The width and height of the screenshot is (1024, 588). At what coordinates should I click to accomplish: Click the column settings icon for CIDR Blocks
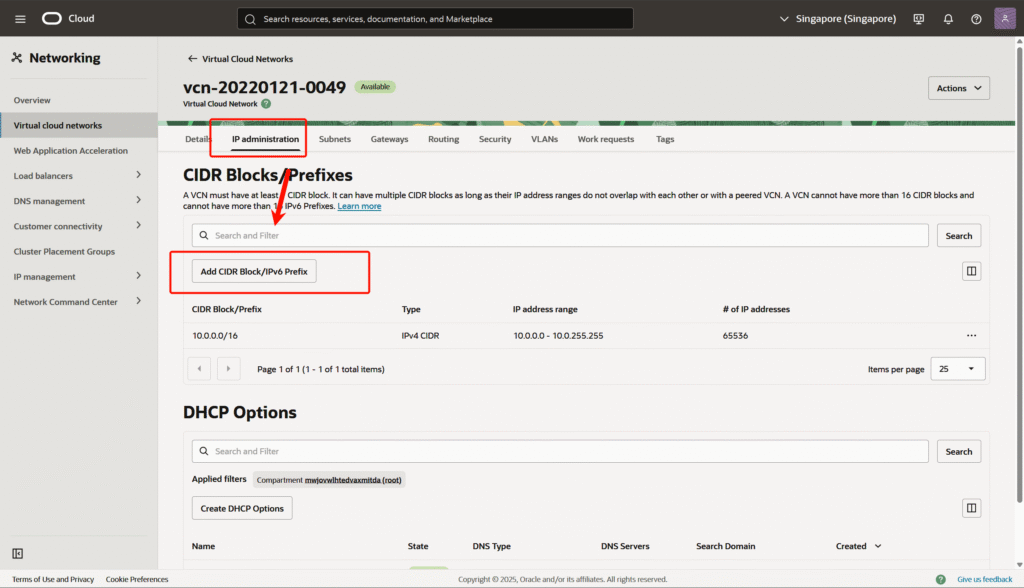tap(971, 271)
